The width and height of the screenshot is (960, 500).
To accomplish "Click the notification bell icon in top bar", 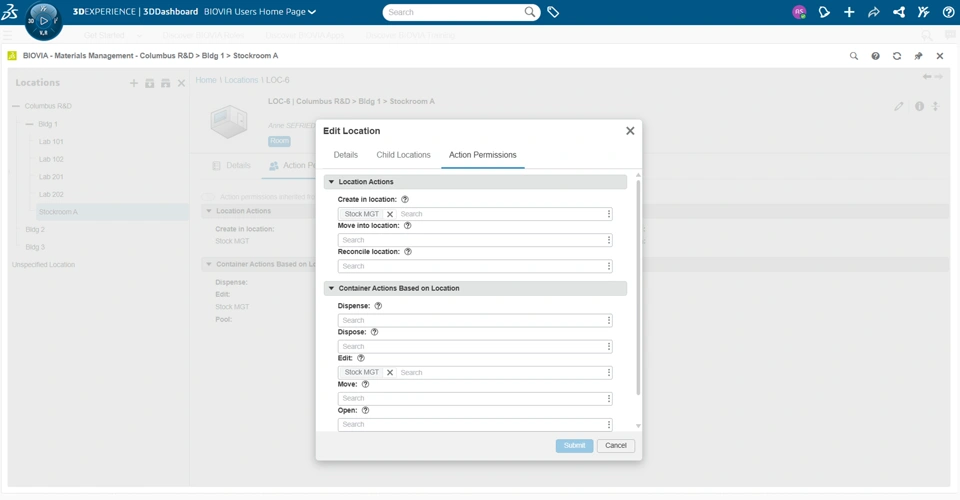I will (824, 12).
